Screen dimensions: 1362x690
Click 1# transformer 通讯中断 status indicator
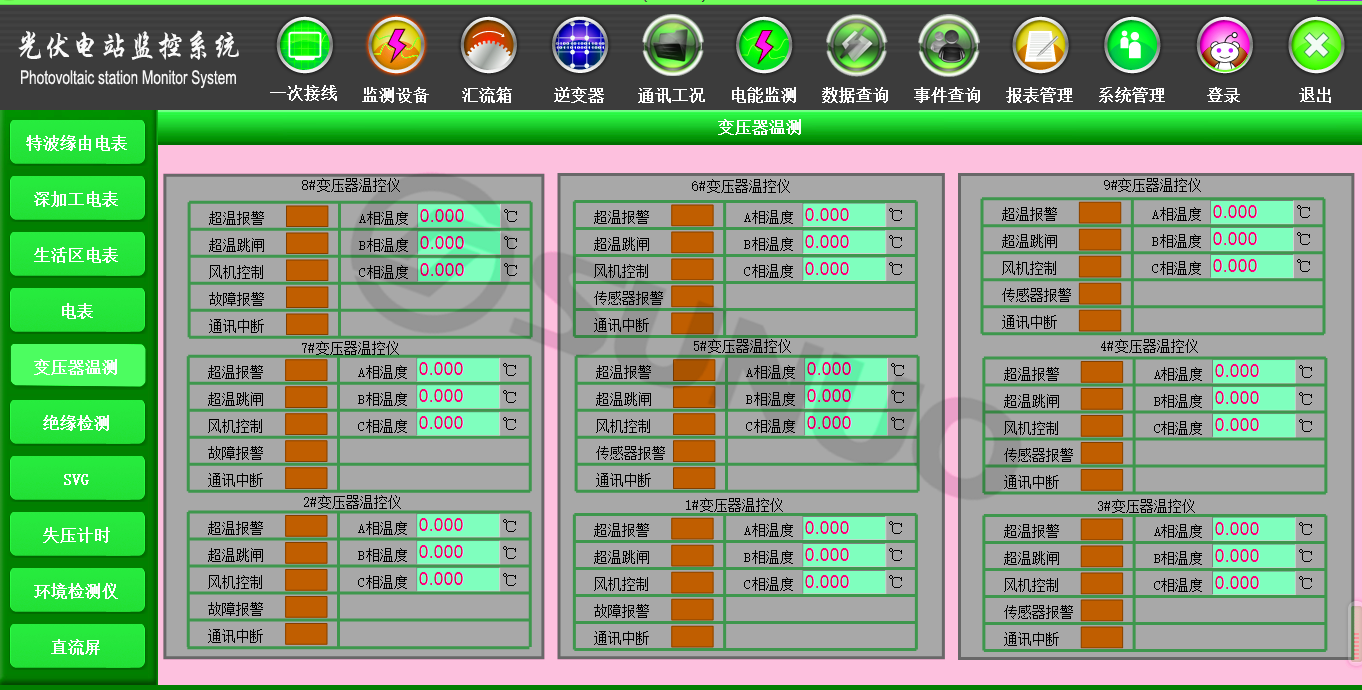point(692,637)
